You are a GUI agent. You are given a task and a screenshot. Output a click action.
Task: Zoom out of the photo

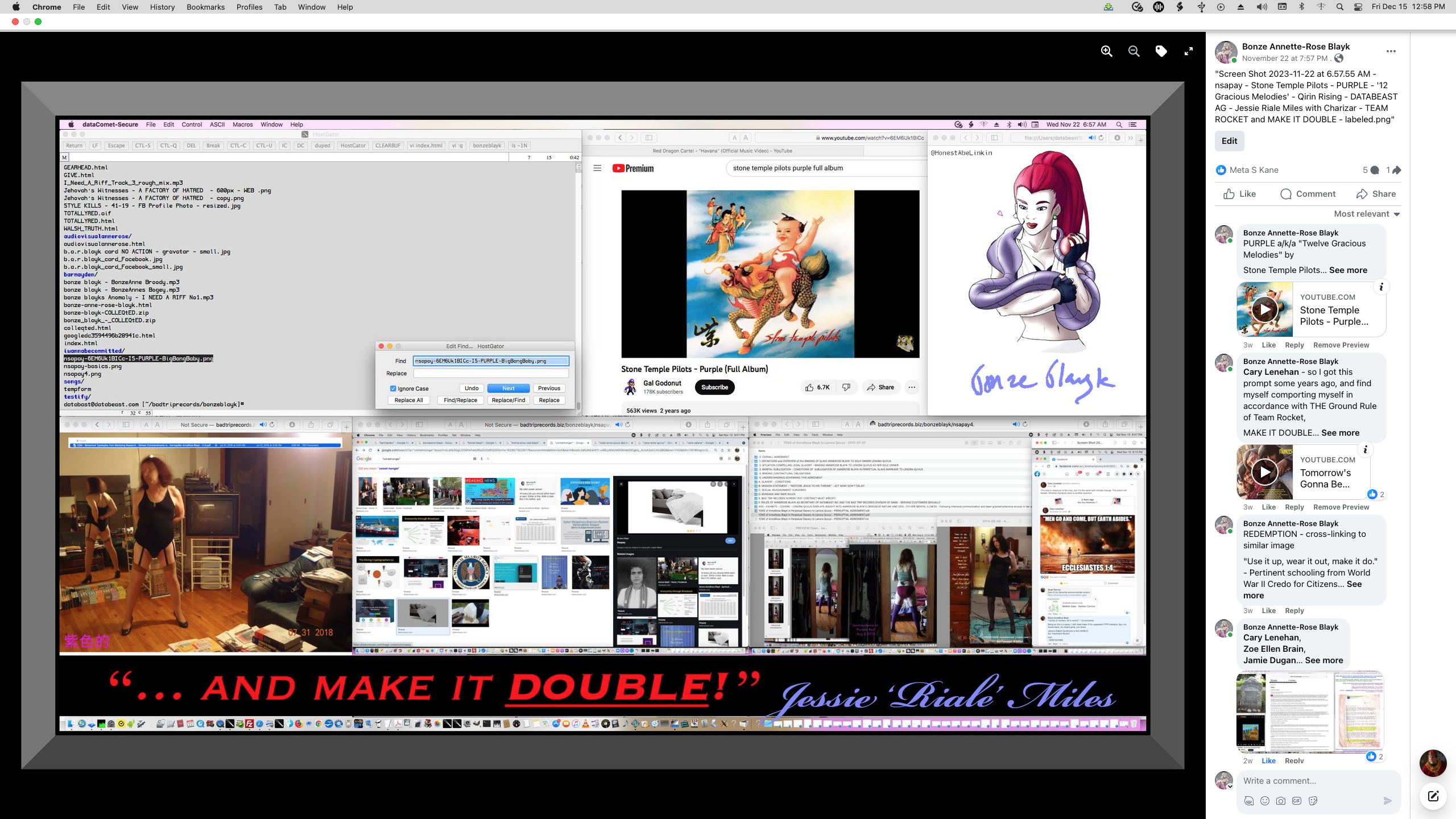[1134, 51]
